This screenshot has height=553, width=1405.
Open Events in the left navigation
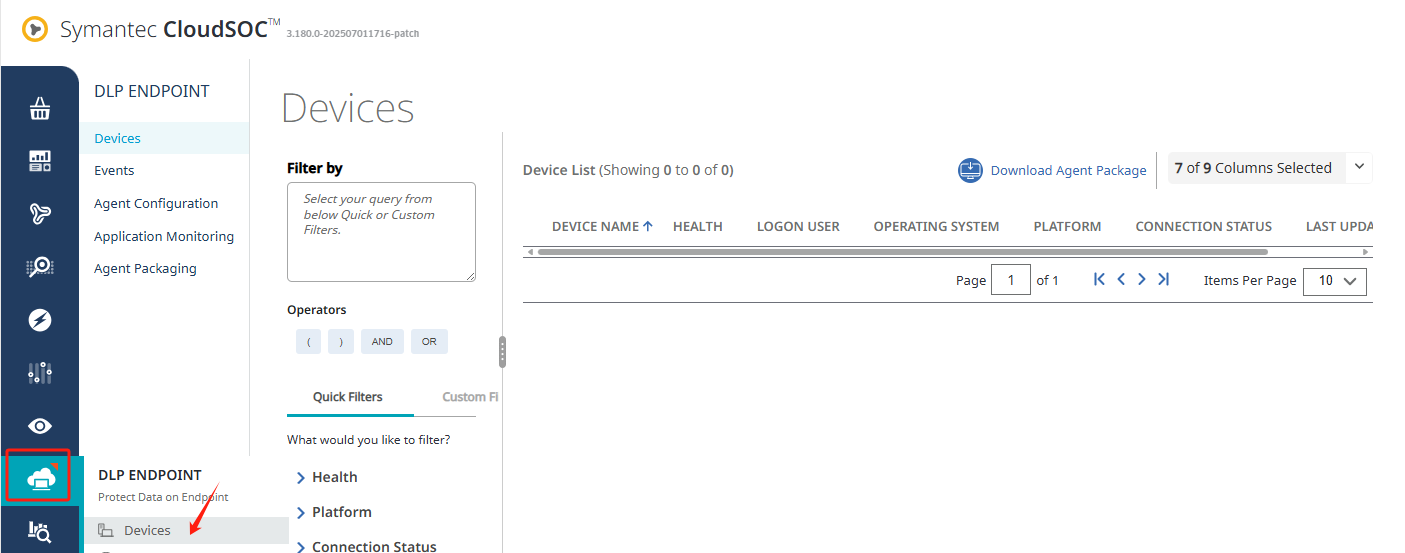click(x=114, y=170)
